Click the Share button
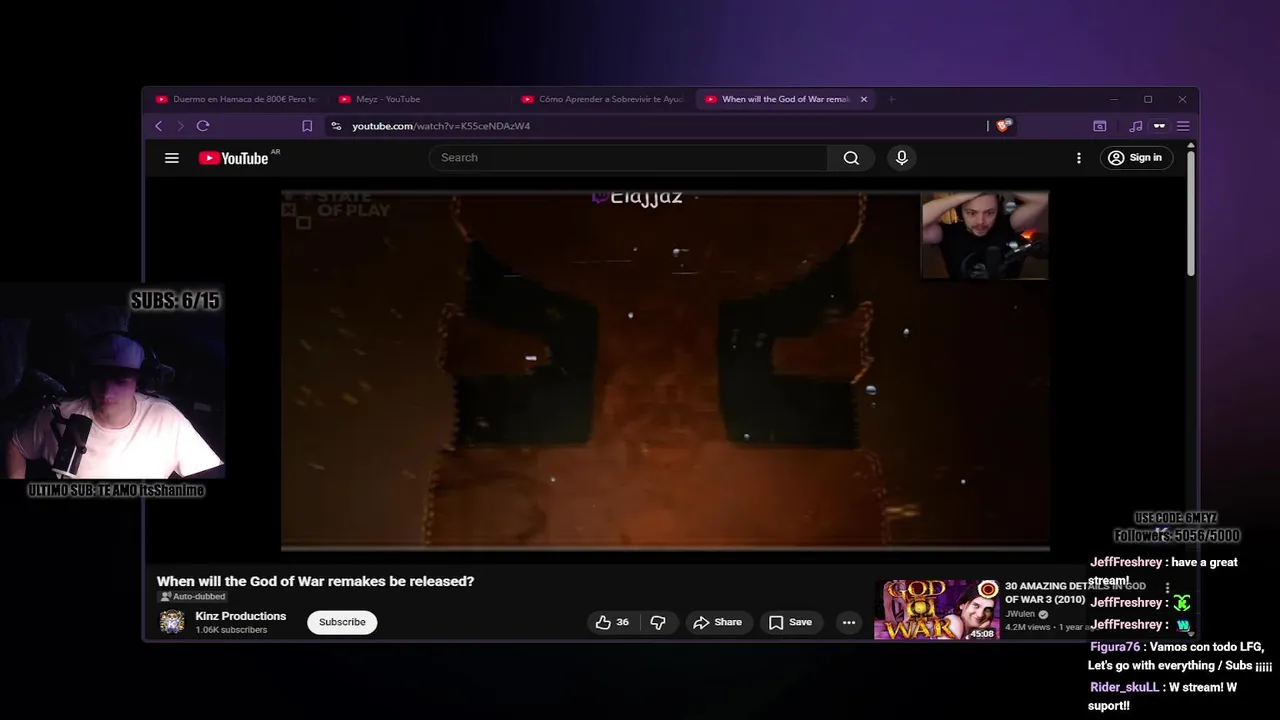This screenshot has height=720, width=1280. 718,622
